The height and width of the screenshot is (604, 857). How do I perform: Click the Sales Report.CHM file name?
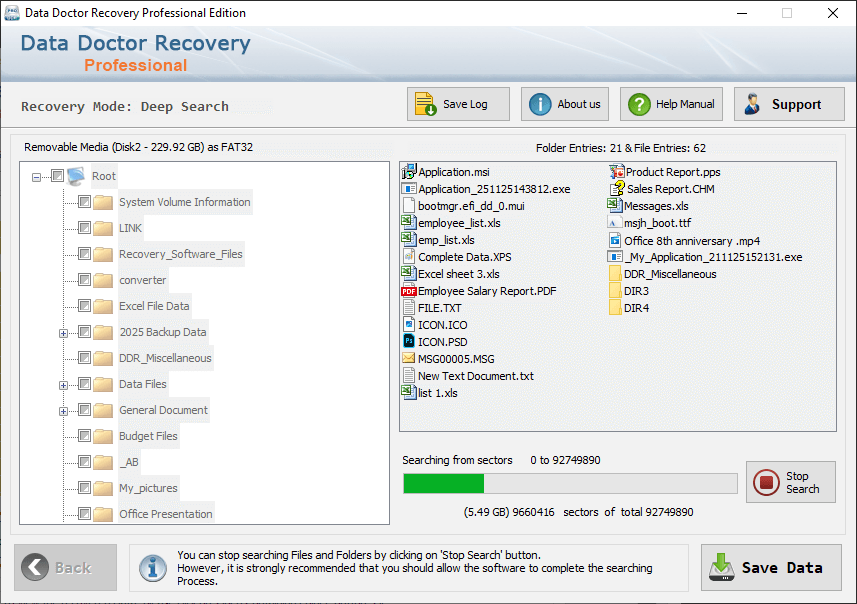pyautogui.click(x=671, y=189)
